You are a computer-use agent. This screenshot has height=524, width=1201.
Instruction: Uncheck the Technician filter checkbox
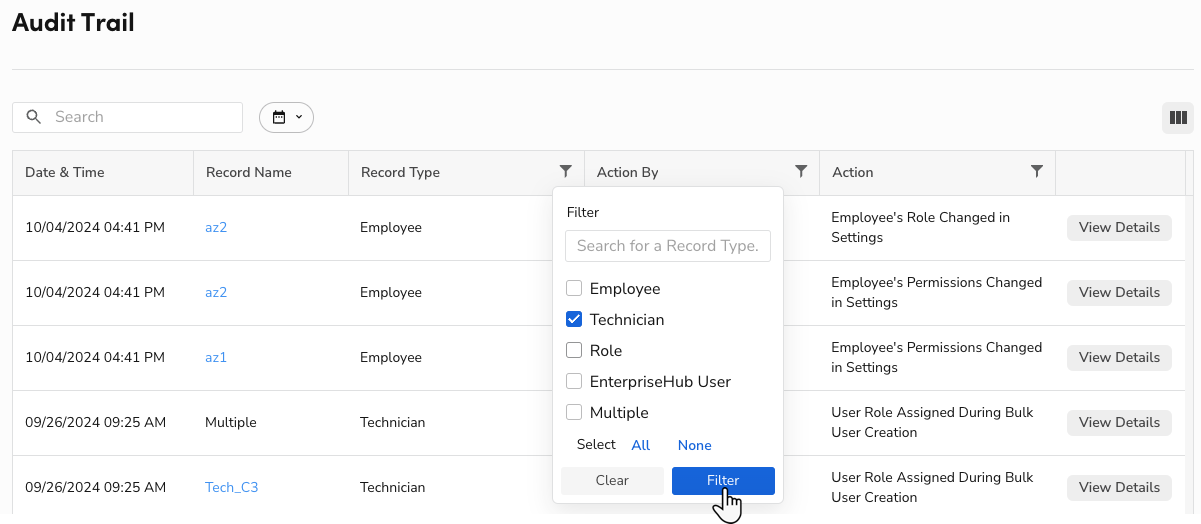[x=574, y=319]
